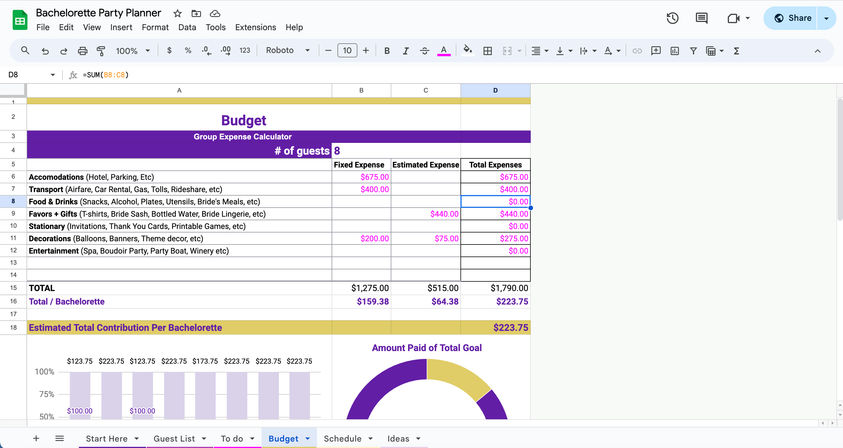Click the font size 10 field
The height and width of the screenshot is (448, 843).
(x=347, y=51)
